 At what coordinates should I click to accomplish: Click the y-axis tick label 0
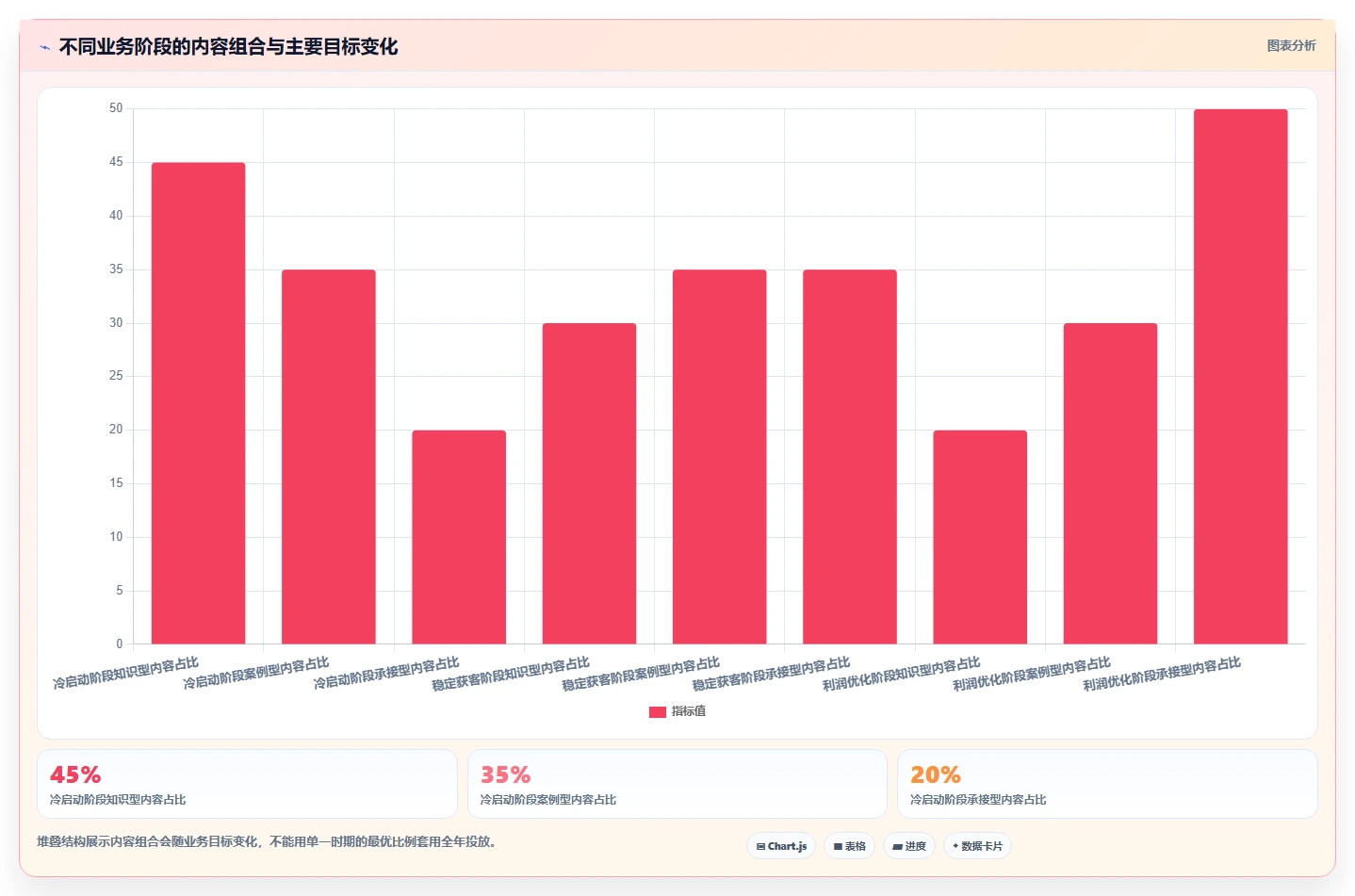(x=120, y=643)
